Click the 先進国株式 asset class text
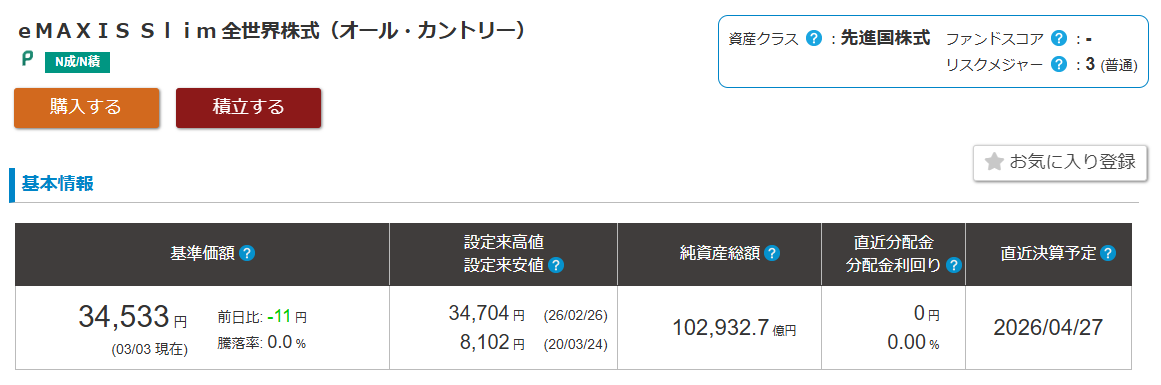Viewport: 1161px width, 385px height. (885, 38)
